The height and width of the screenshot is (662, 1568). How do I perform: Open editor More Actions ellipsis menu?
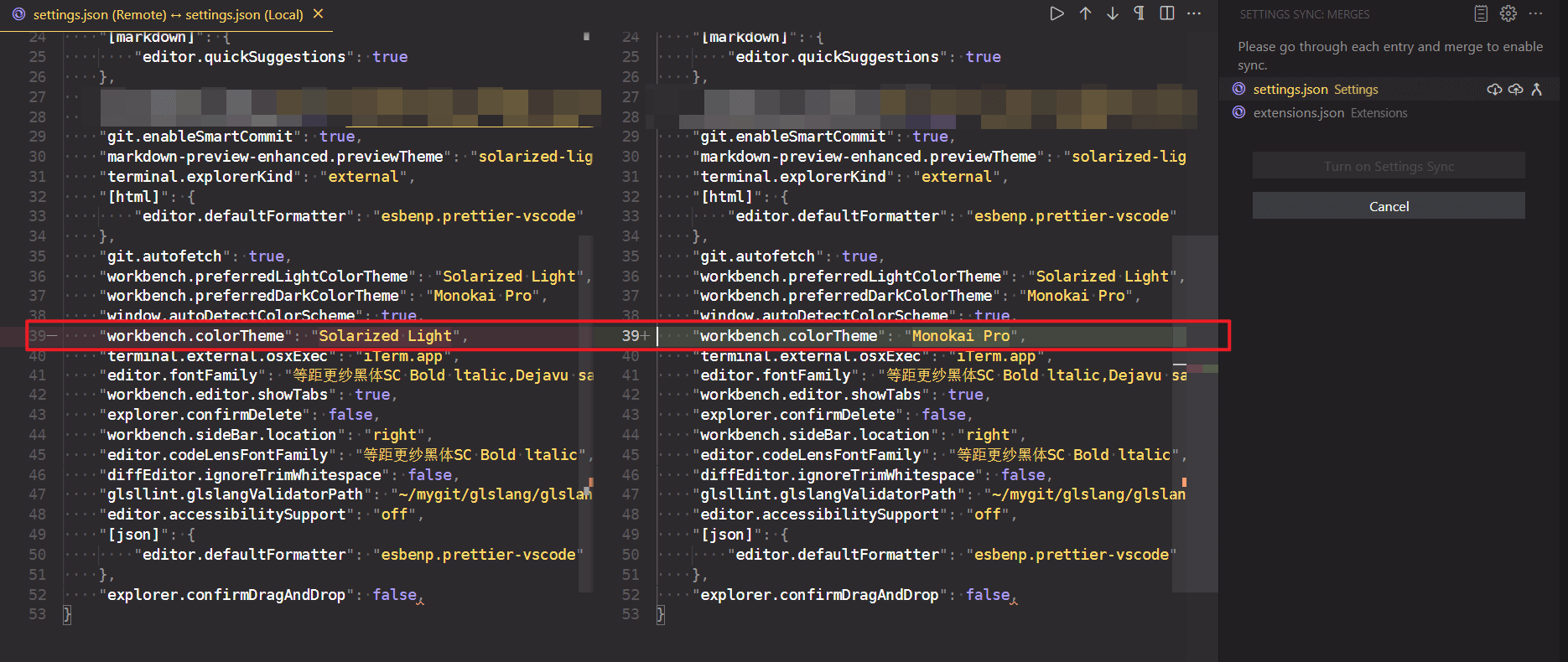pyautogui.click(x=1195, y=13)
